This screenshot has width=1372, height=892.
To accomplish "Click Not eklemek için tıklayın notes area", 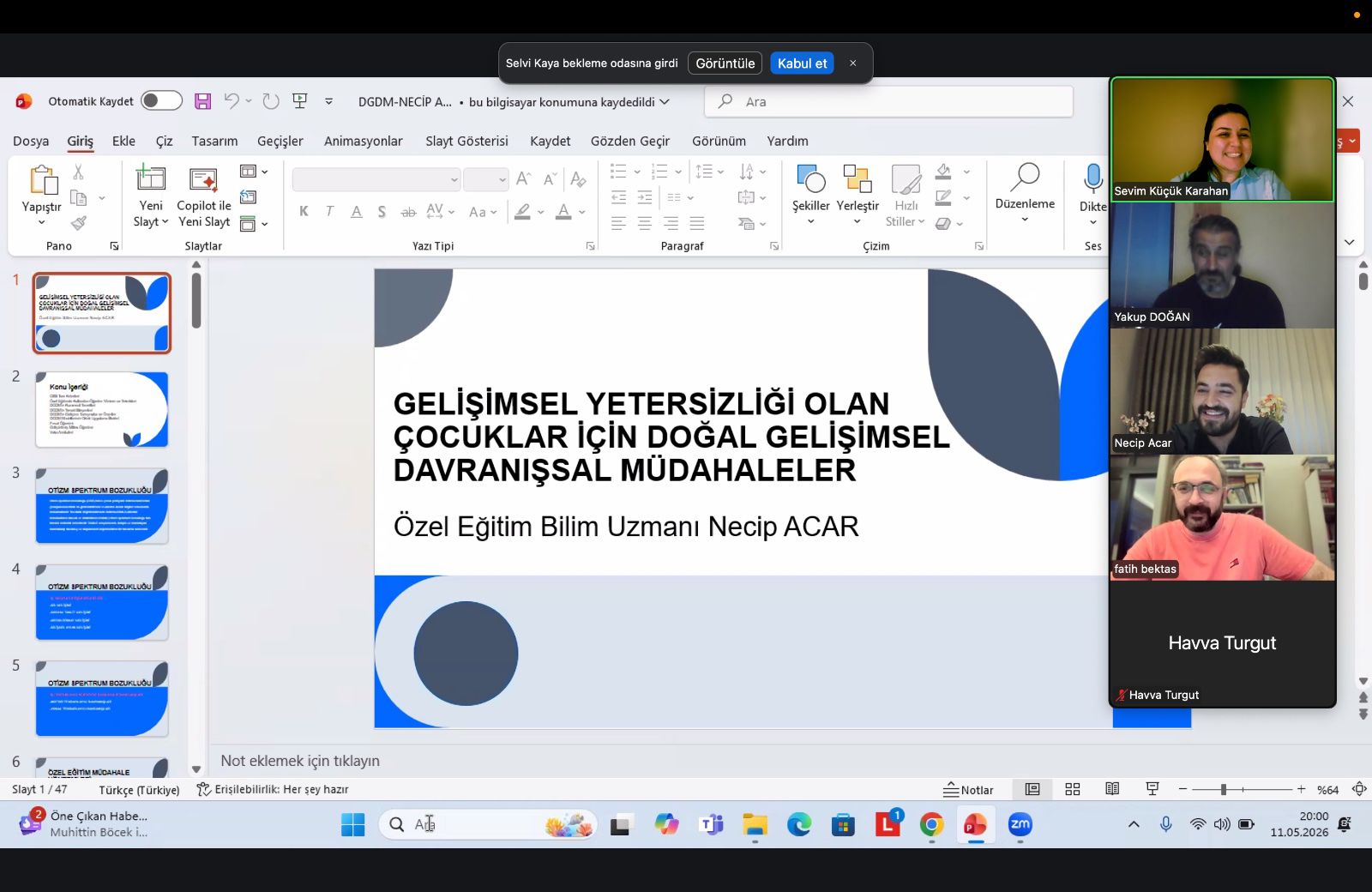I will 300,761.
